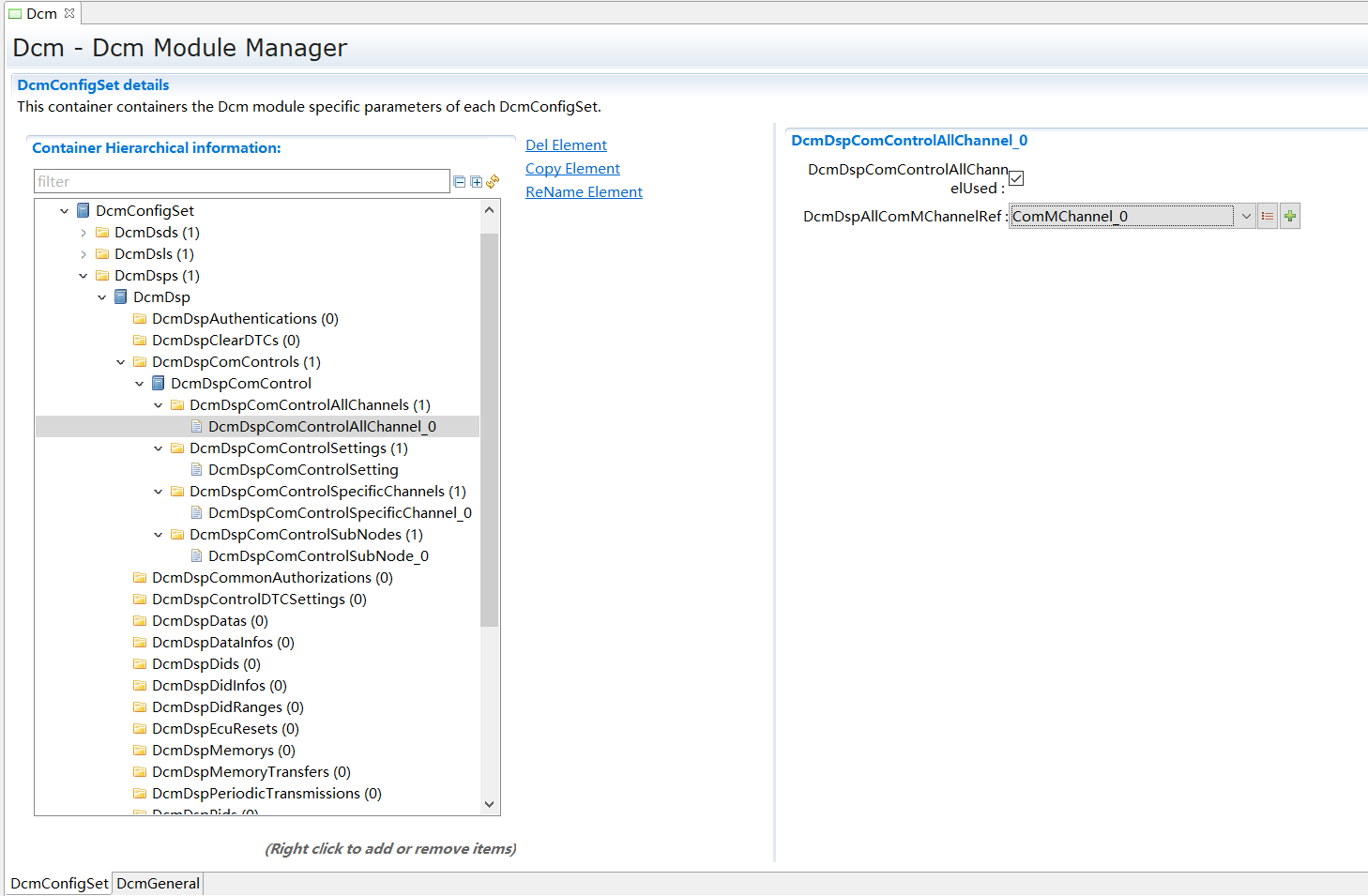Close the Dcm editor tab
This screenshot has height=896, width=1368.
point(69,13)
